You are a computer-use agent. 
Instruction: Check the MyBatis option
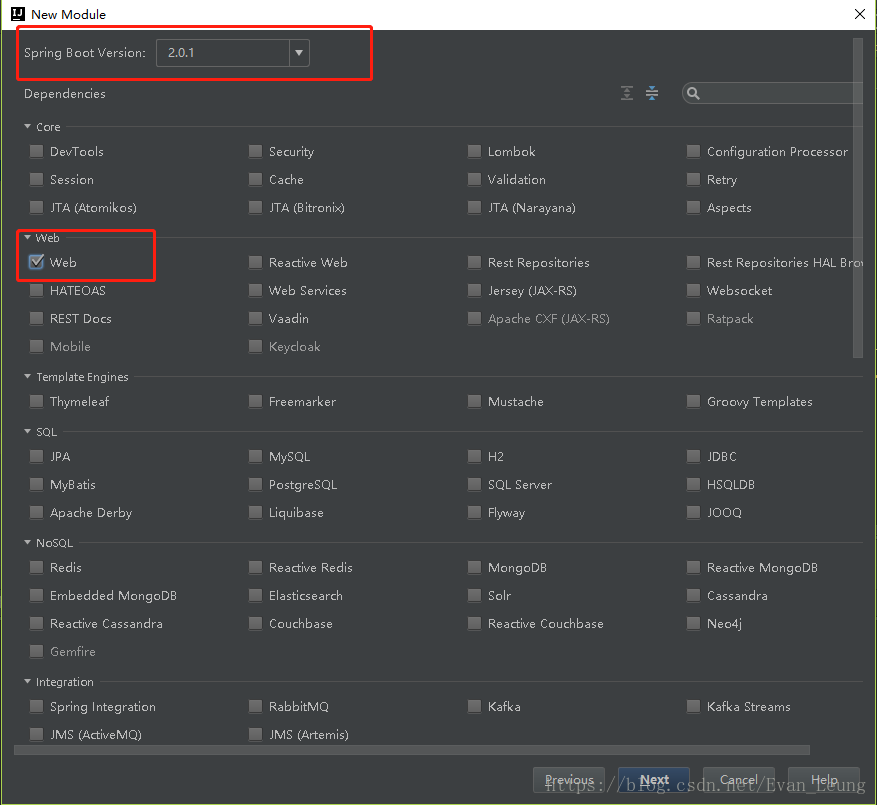(x=36, y=484)
